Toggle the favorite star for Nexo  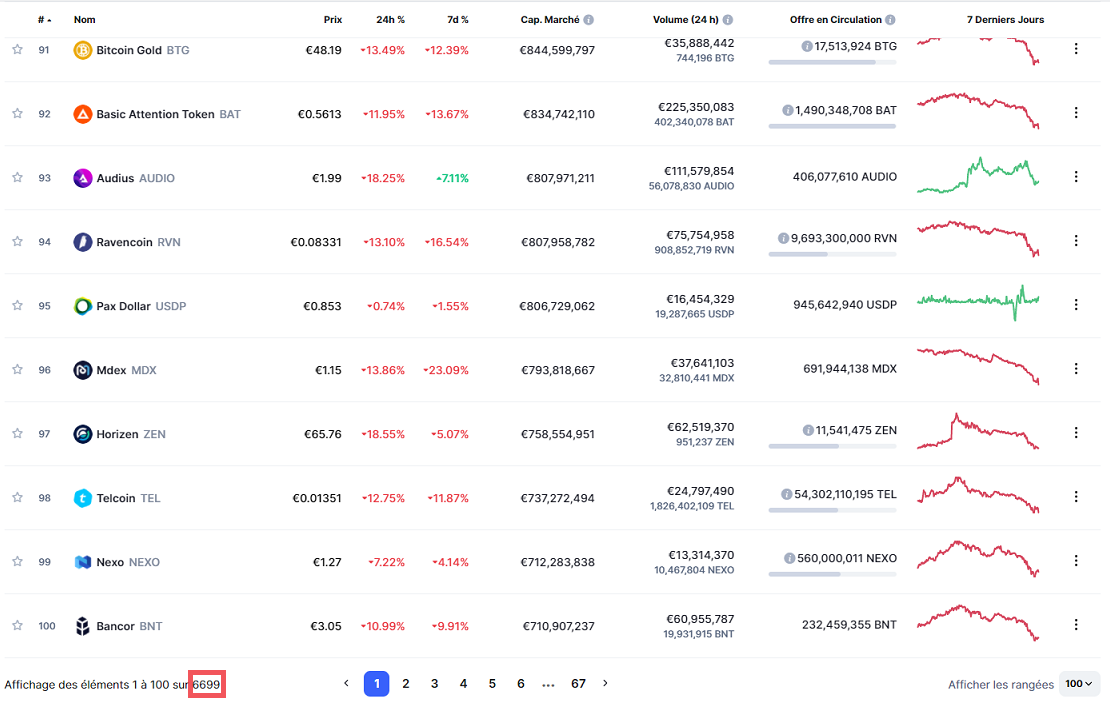[16, 561]
